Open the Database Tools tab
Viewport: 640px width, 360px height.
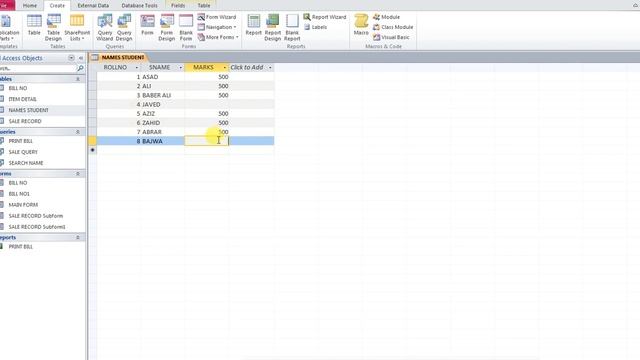click(140, 6)
